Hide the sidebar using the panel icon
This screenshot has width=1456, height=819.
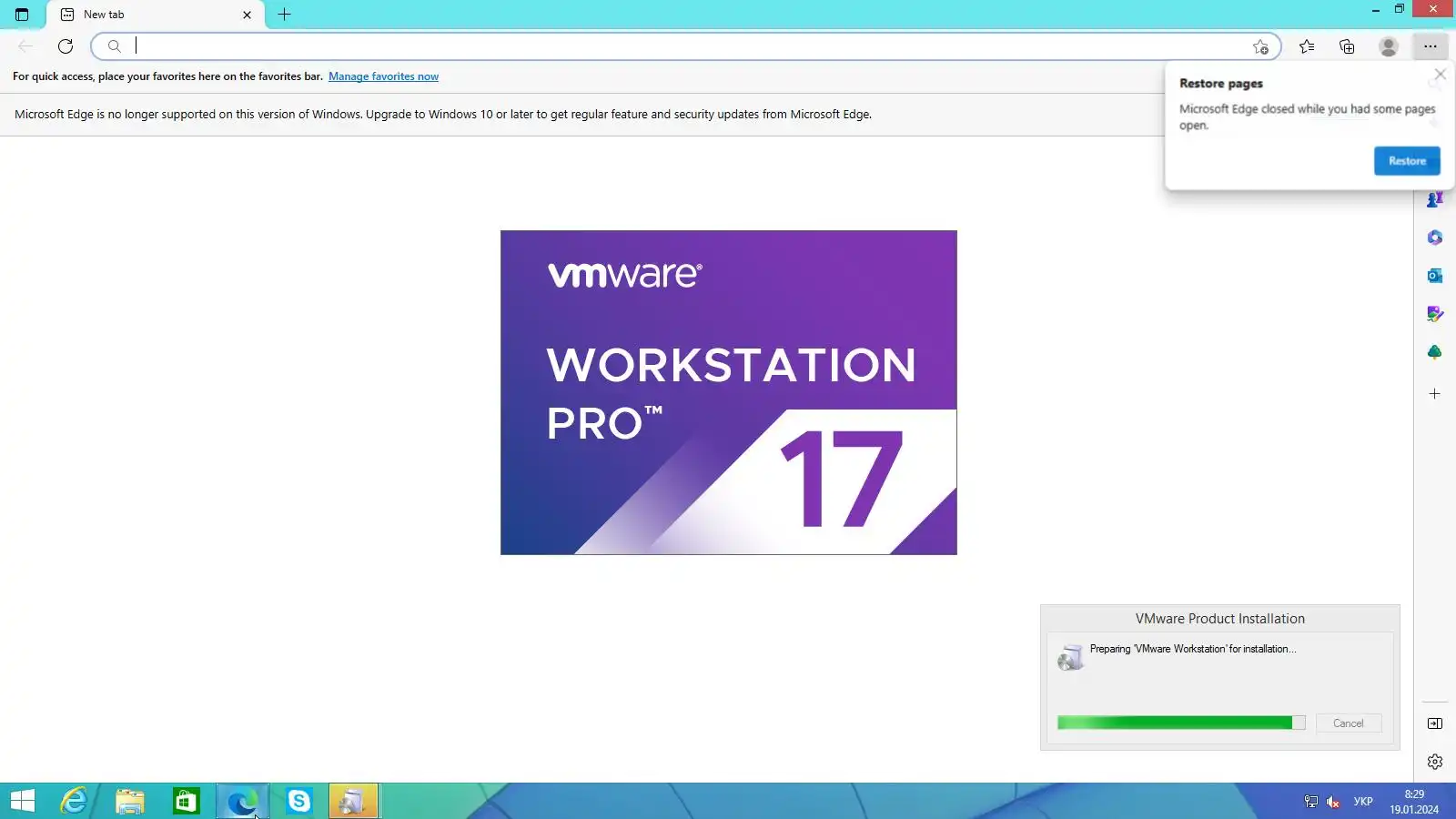(x=1435, y=723)
